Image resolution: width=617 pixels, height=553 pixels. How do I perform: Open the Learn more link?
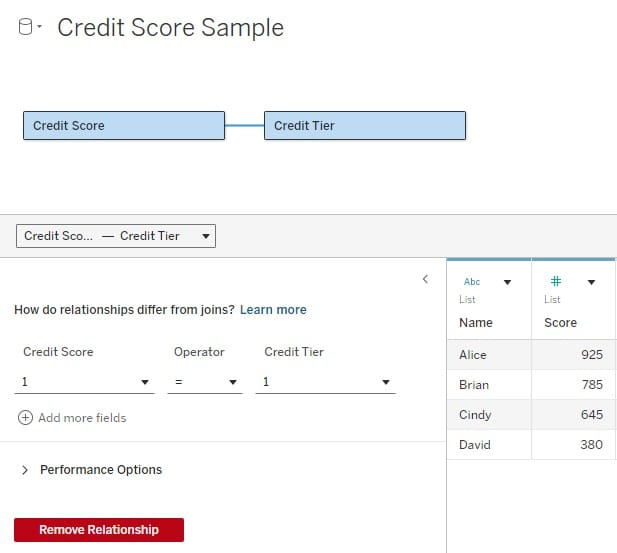click(273, 310)
